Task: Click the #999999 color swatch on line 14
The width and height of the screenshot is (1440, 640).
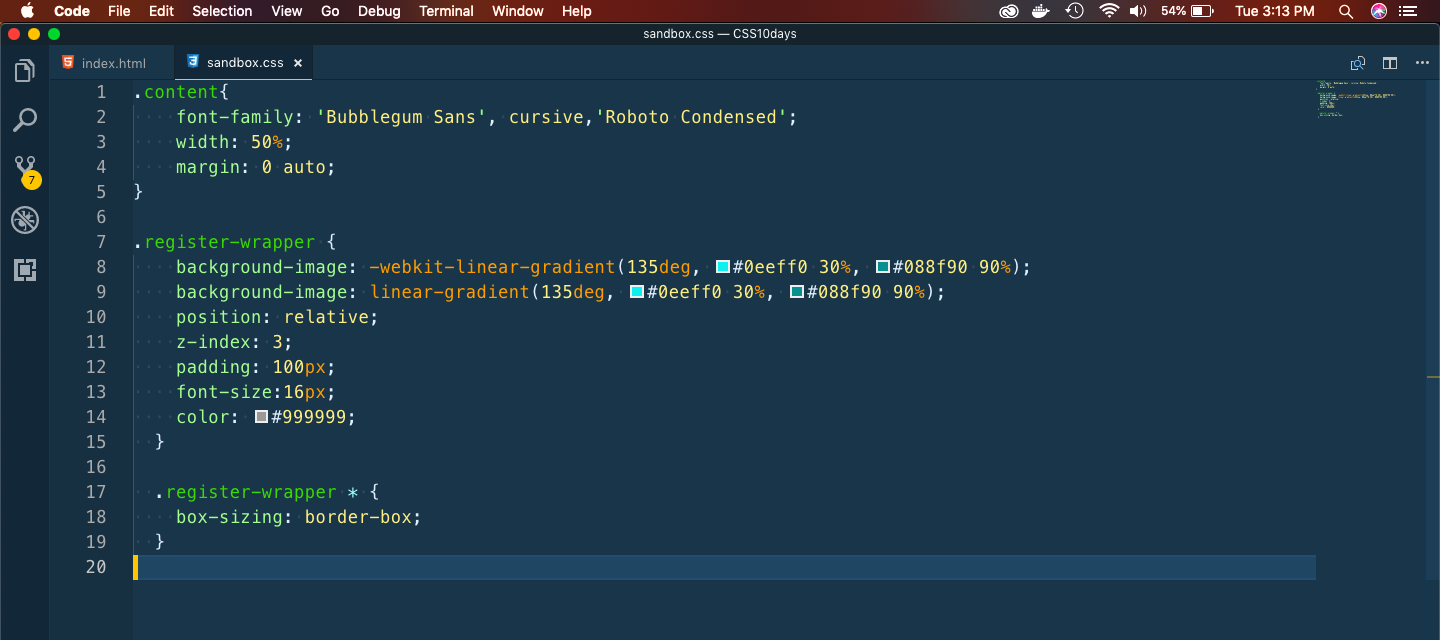Action: tap(262, 417)
